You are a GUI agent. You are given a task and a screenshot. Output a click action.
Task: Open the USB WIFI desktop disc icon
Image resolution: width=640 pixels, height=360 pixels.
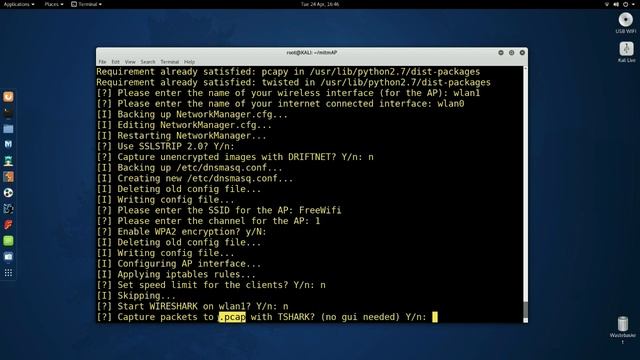pos(625,20)
